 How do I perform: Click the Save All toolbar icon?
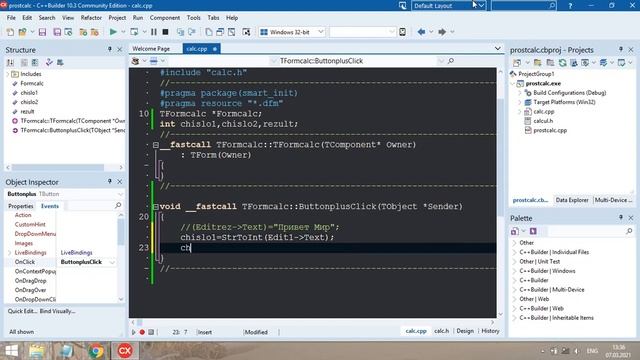coord(57,32)
